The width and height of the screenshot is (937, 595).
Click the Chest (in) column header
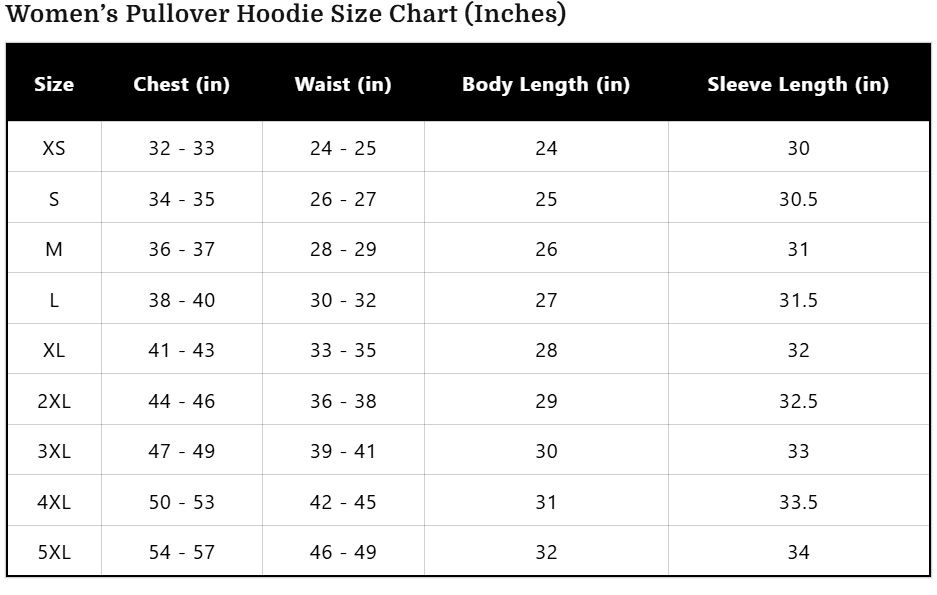click(181, 85)
